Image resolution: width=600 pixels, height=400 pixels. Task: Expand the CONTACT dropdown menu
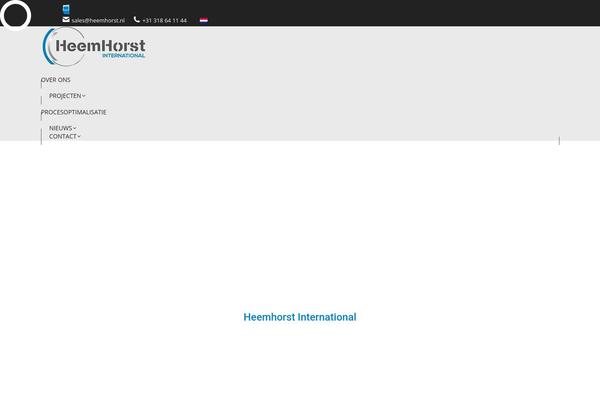65,136
